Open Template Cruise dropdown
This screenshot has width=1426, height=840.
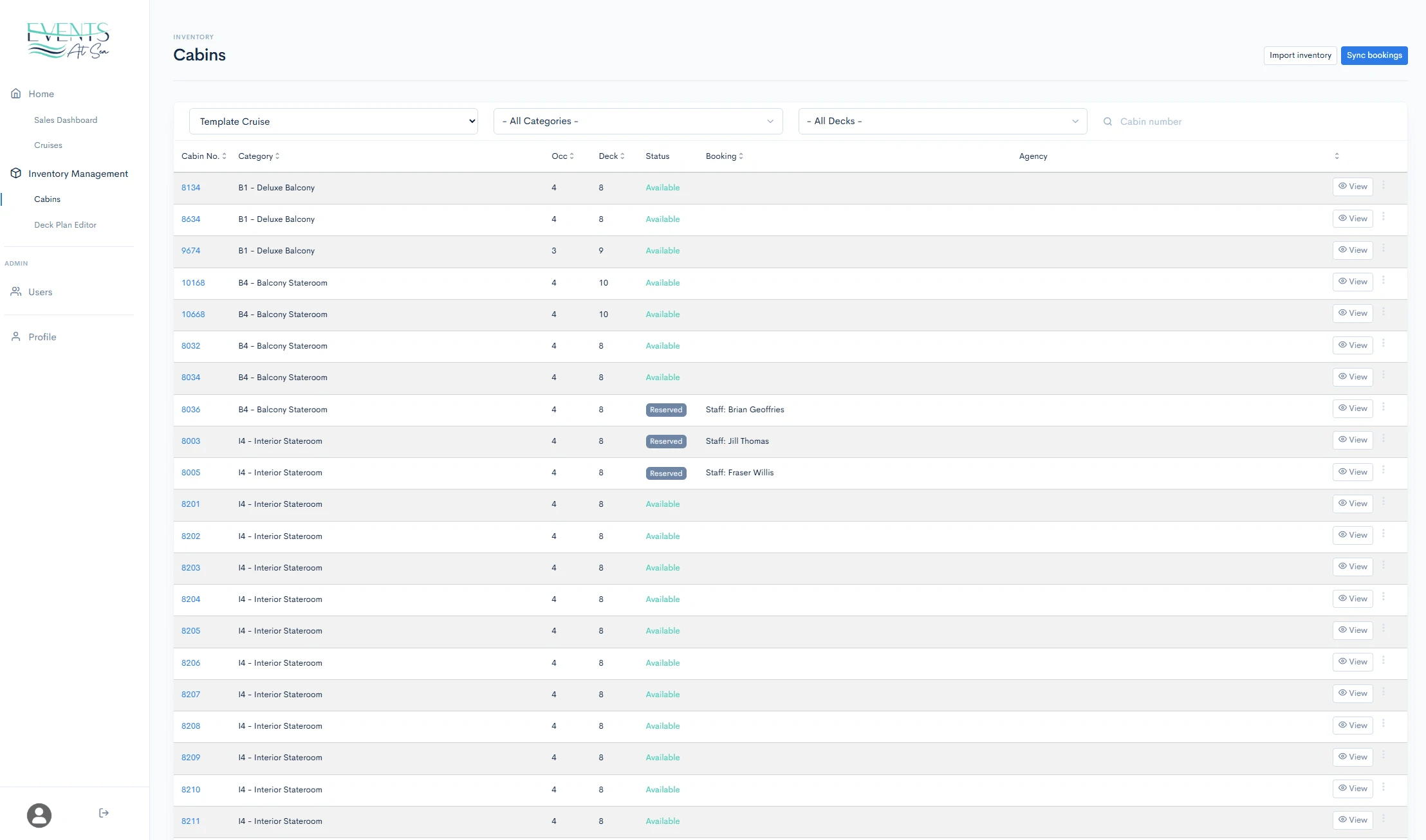click(333, 122)
